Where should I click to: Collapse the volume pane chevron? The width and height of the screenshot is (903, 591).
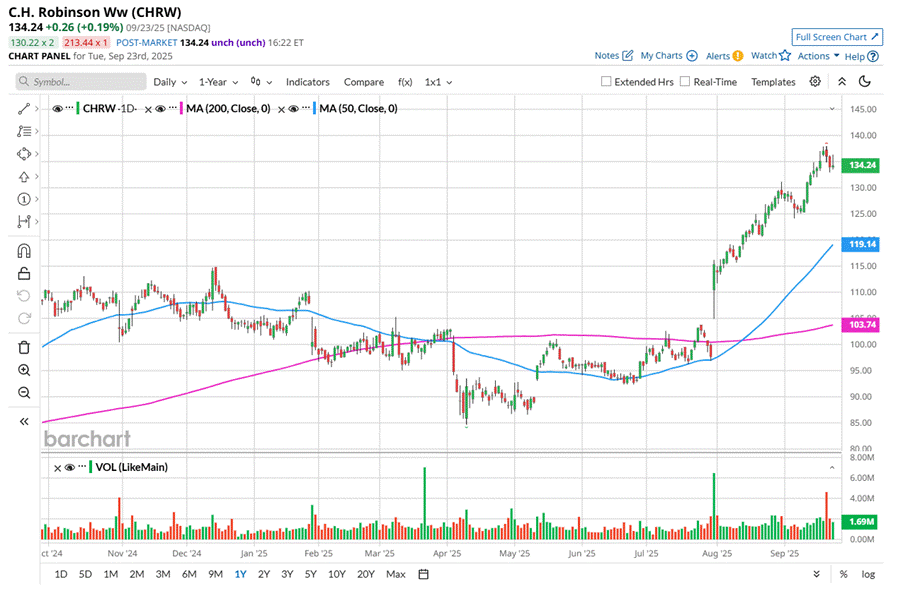pyautogui.click(x=832, y=468)
